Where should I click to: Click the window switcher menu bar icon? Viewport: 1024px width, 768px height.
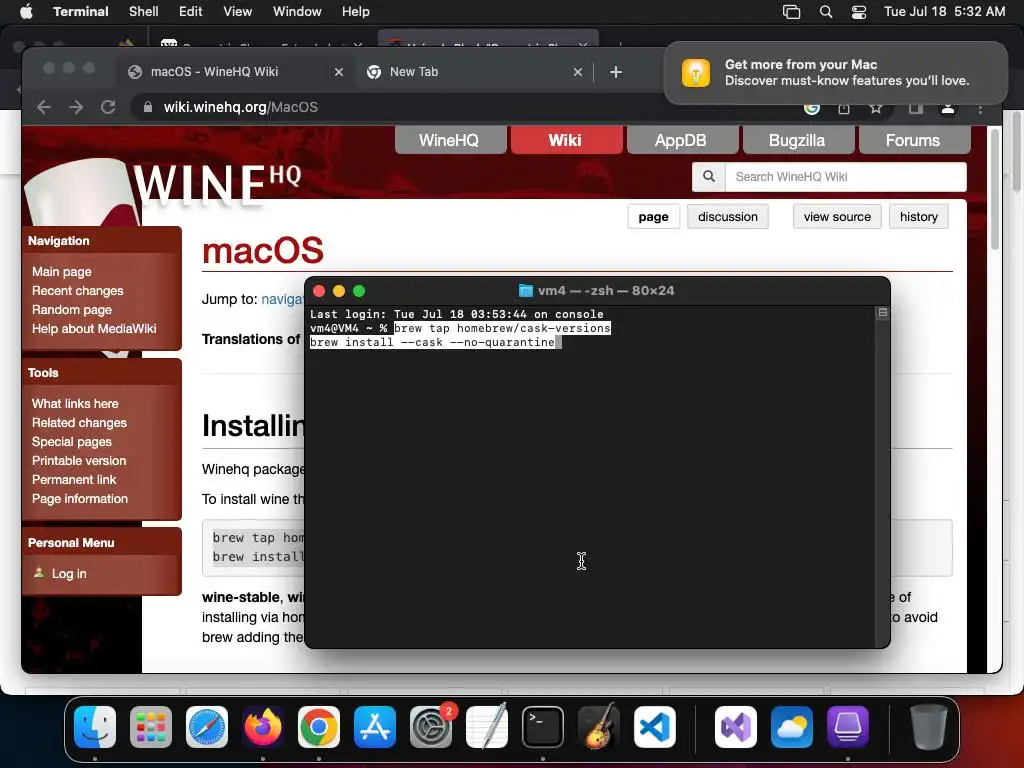792,12
